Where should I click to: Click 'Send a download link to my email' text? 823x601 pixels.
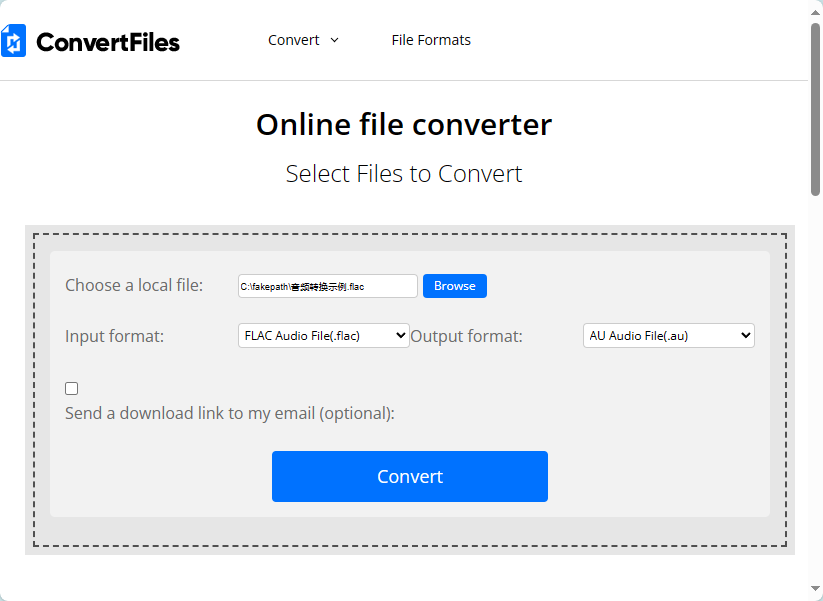point(230,413)
